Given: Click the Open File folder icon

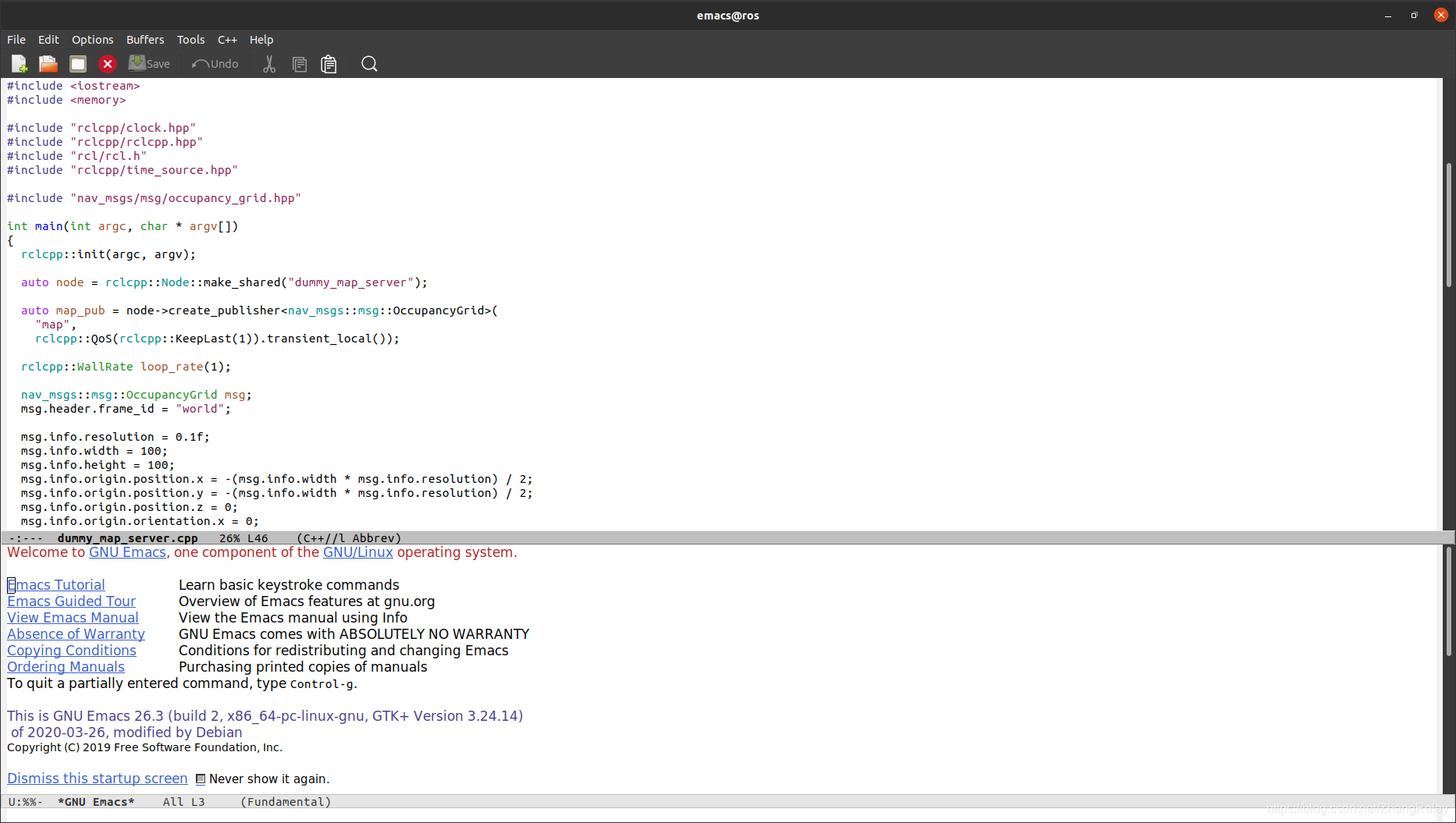Looking at the screenshot, I should [48, 64].
